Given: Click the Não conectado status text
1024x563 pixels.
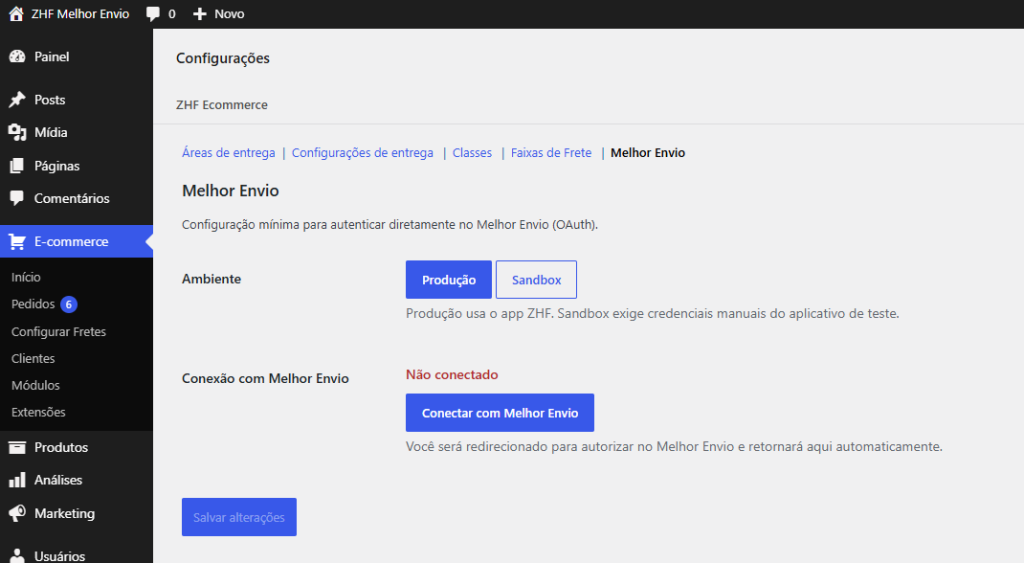Looking at the screenshot, I should (x=452, y=375).
